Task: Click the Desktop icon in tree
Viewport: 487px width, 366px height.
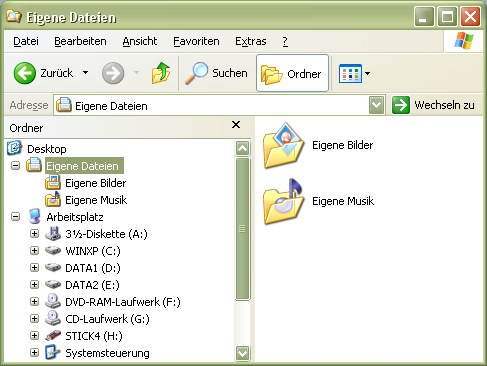Action: pos(15,148)
